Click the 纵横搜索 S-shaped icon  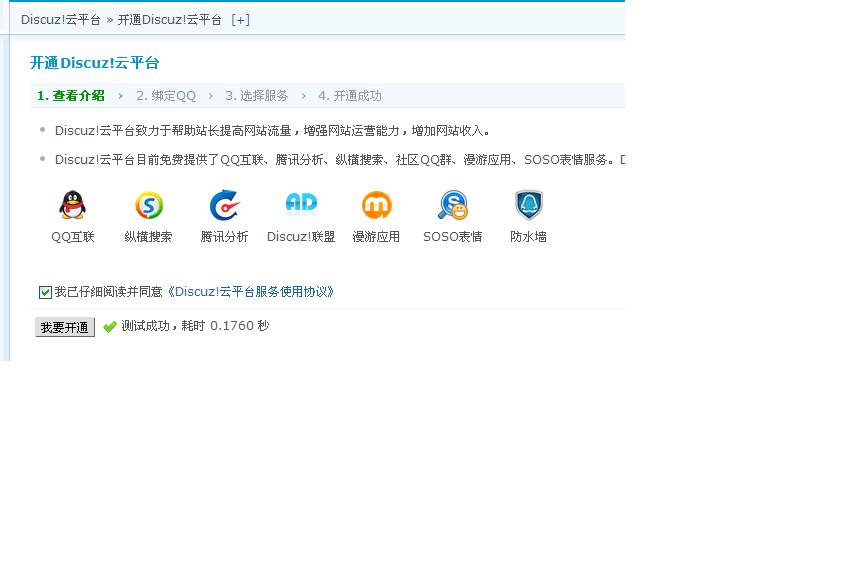149,205
